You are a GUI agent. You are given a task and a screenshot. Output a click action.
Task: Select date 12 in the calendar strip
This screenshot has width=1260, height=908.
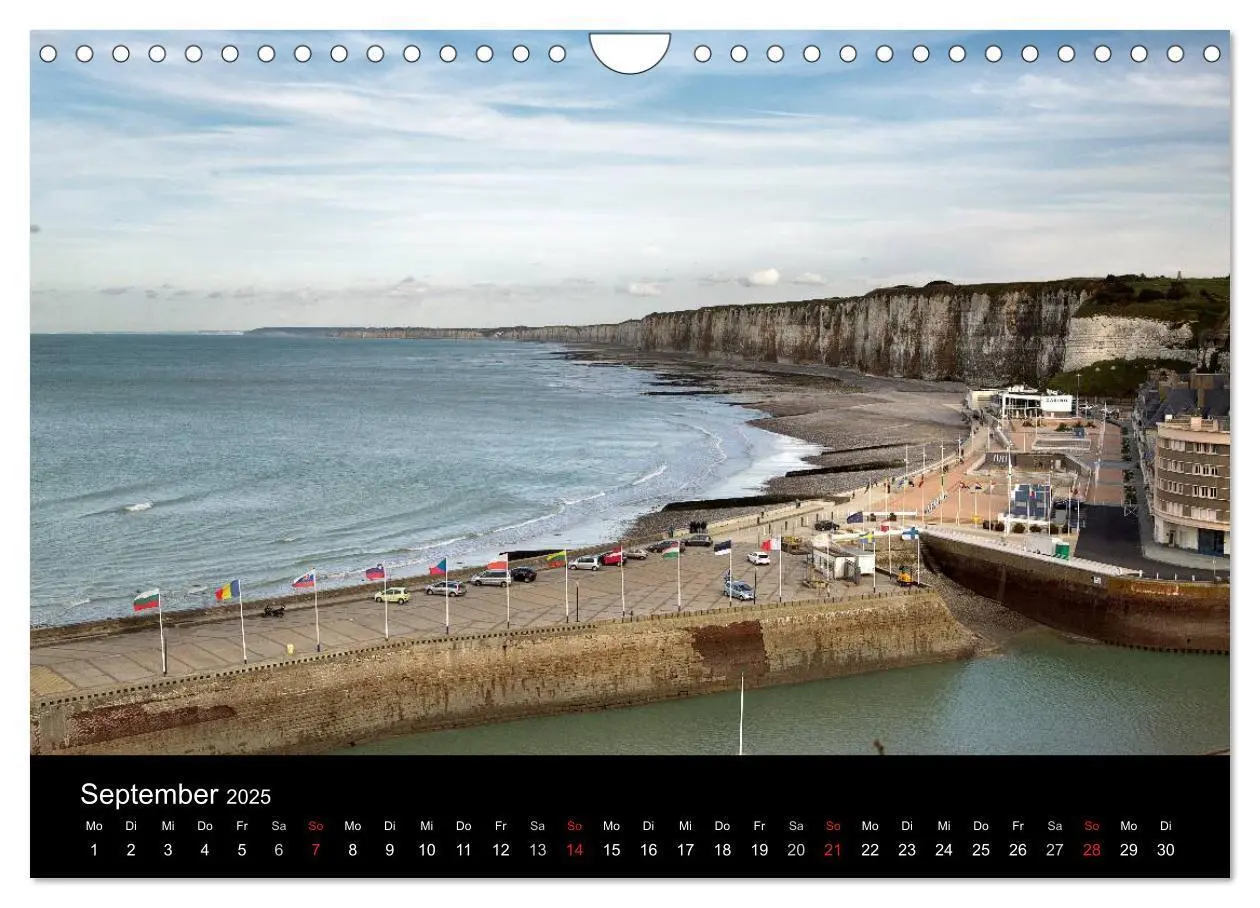pos(501,850)
